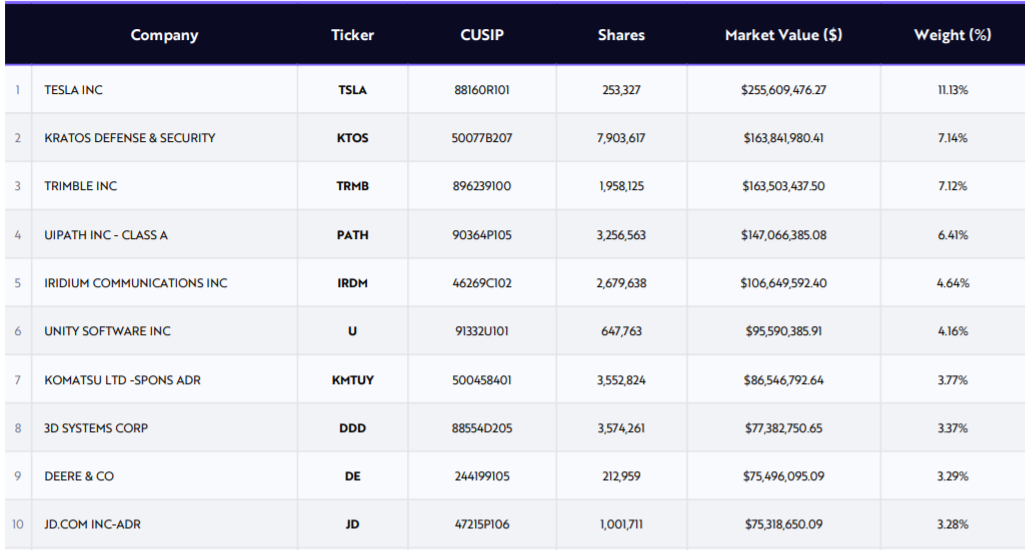This screenshot has width=1025, height=550.
Task: Click the DDD ticker symbol
Action: [x=352, y=428]
